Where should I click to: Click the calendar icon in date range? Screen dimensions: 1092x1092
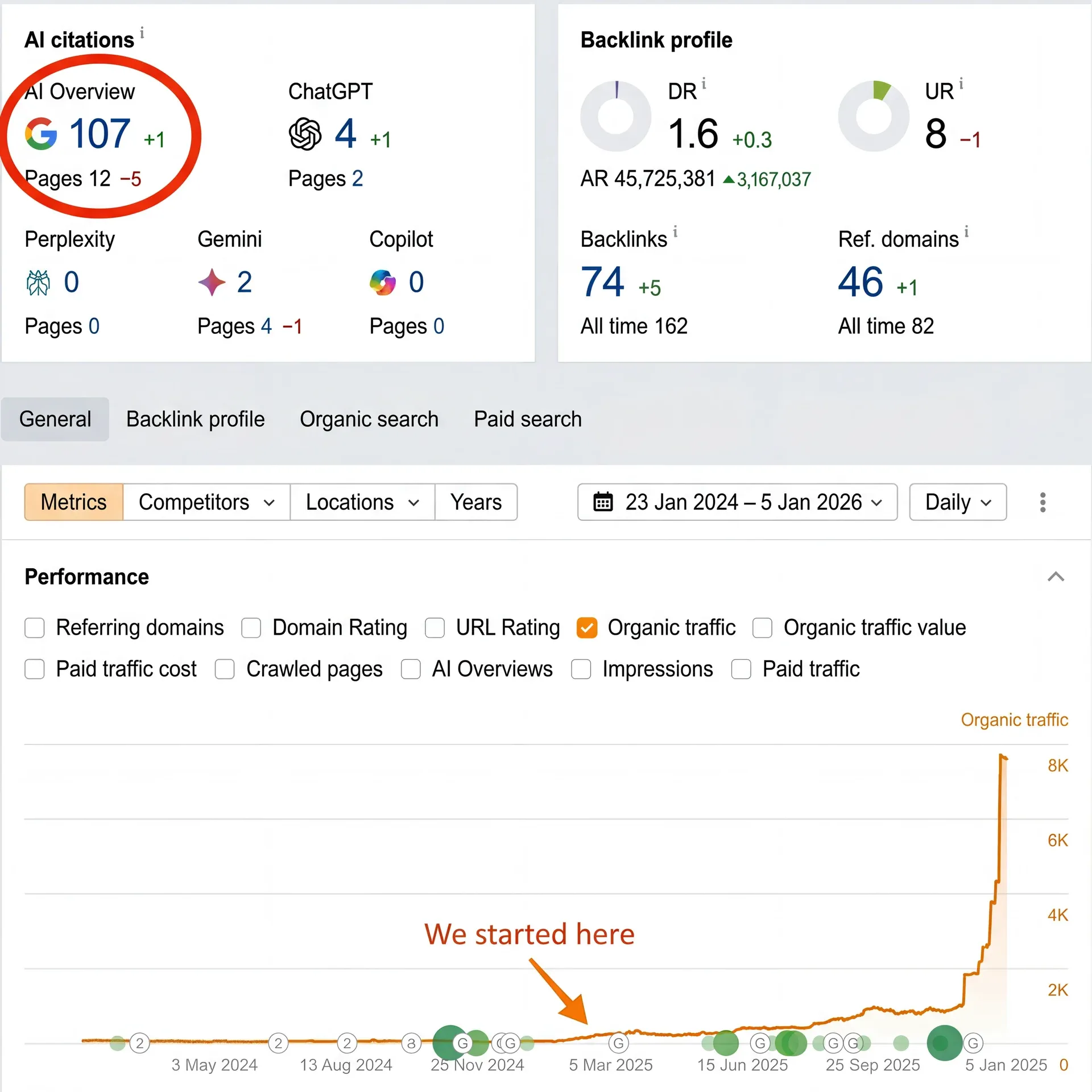pos(603,502)
